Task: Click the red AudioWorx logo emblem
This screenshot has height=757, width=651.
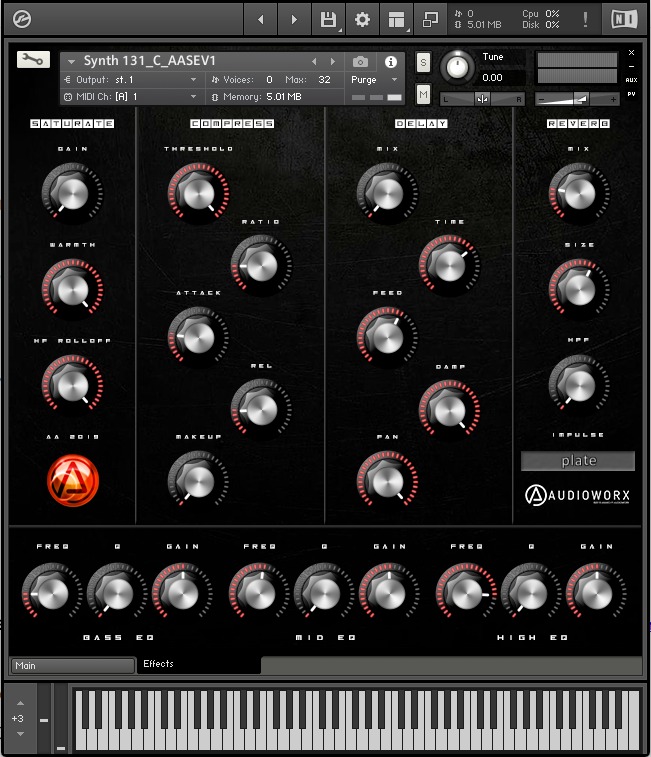Action: pyautogui.click(x=72, y=479)
